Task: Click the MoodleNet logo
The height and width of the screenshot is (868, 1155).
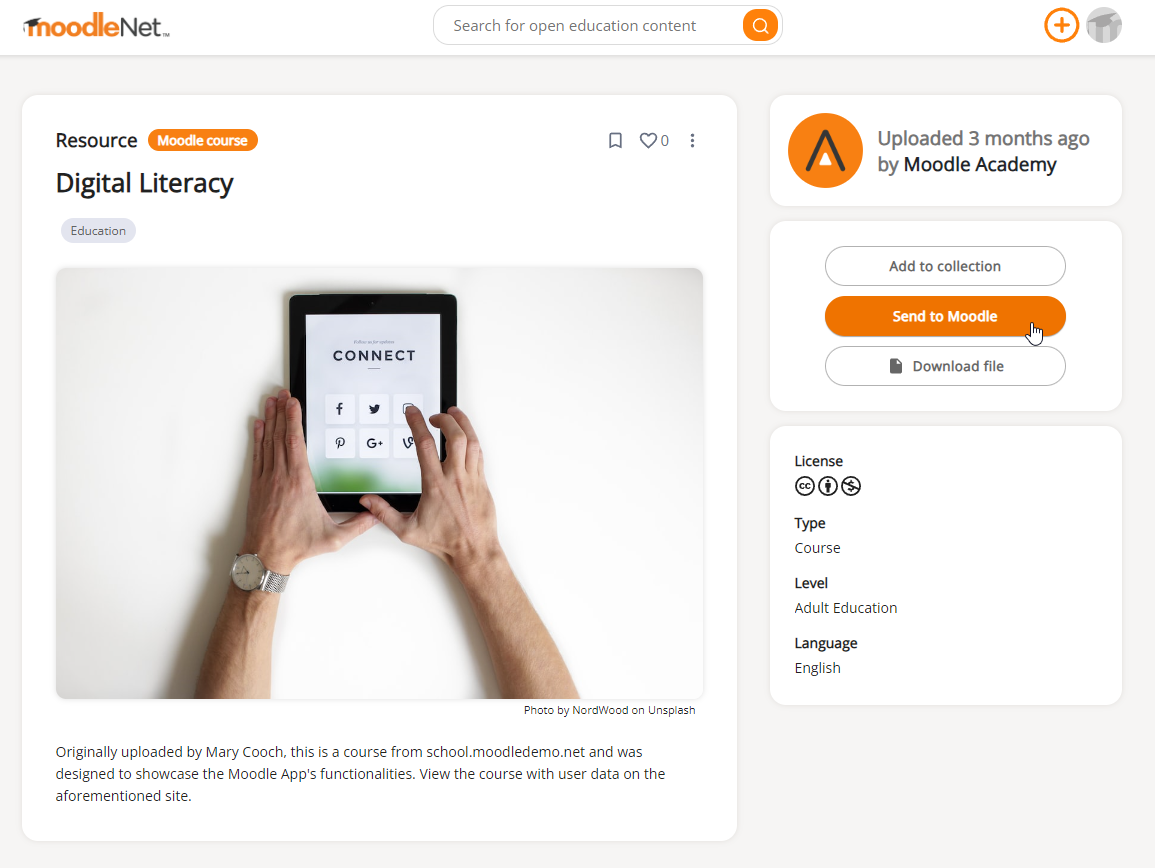Action: click(96, 27)
